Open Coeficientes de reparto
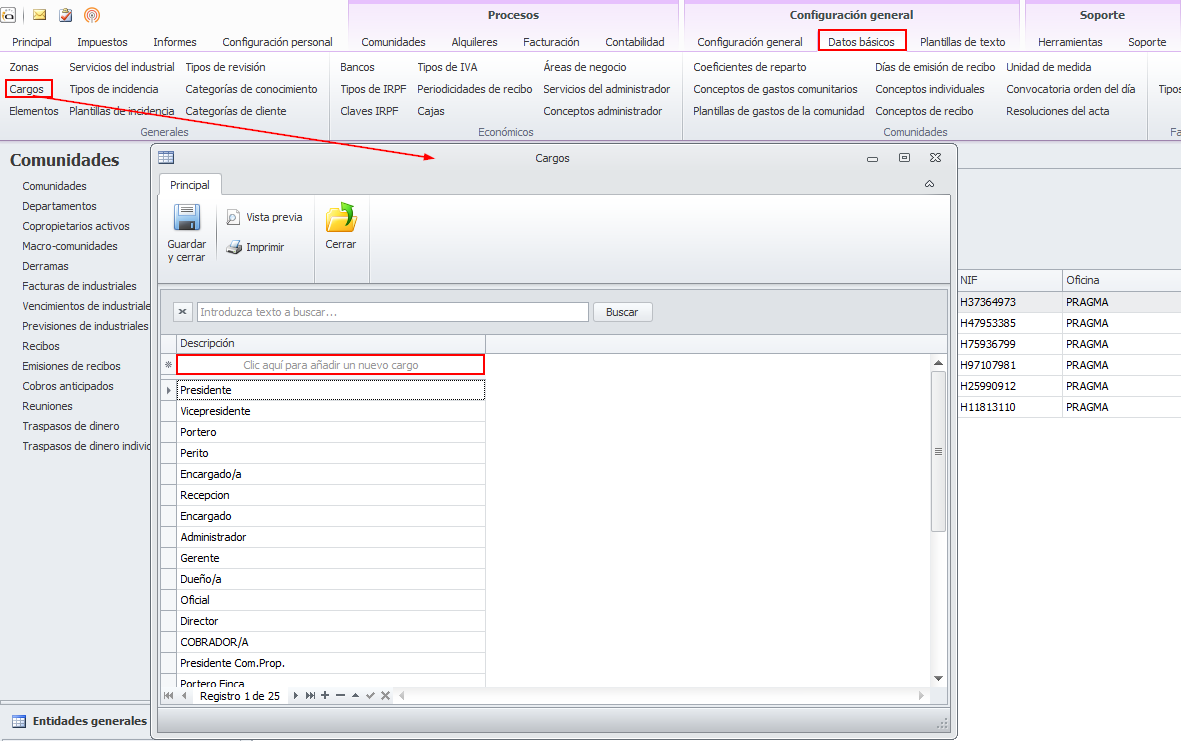 tap(749, 67)
